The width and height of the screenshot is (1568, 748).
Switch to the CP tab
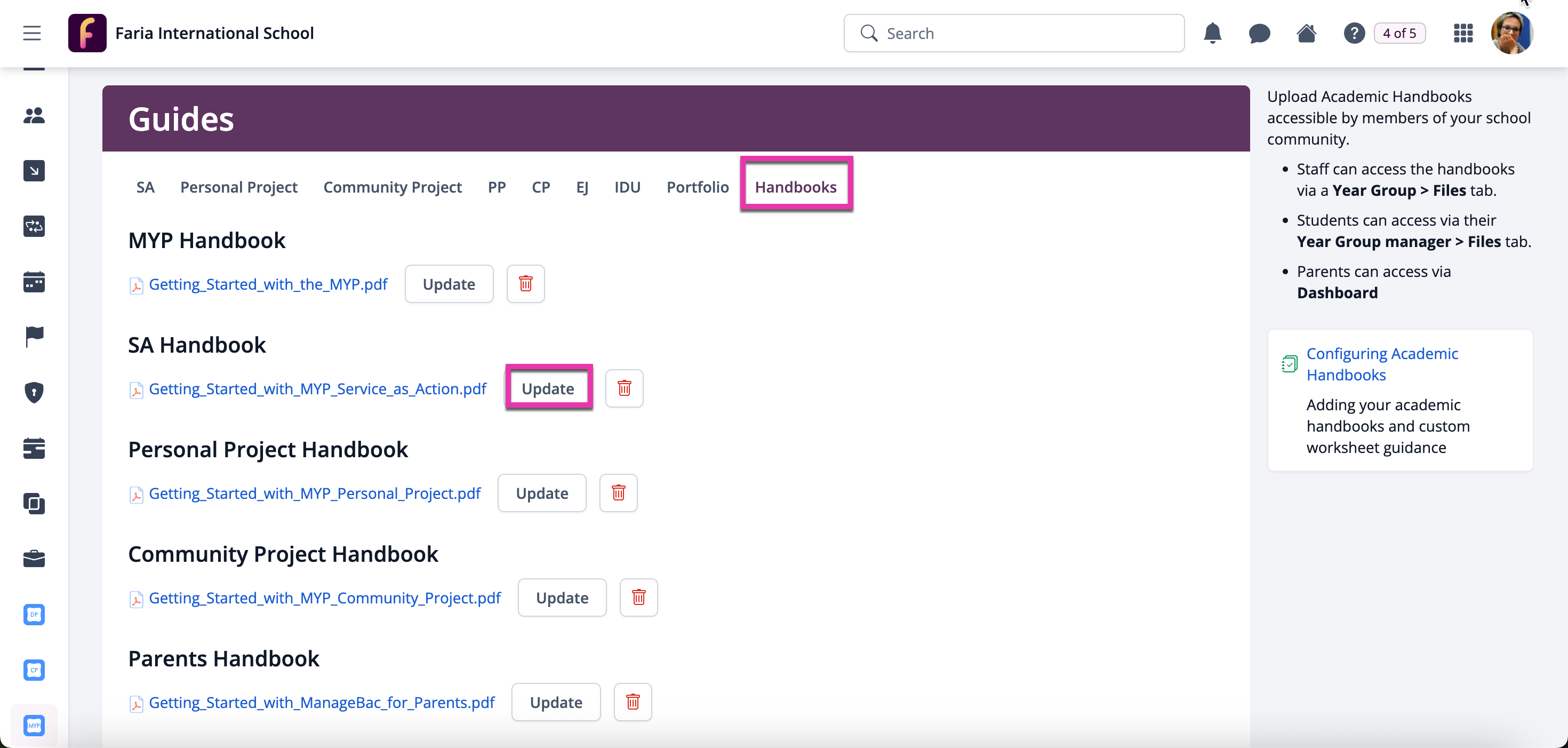(540, 187)
